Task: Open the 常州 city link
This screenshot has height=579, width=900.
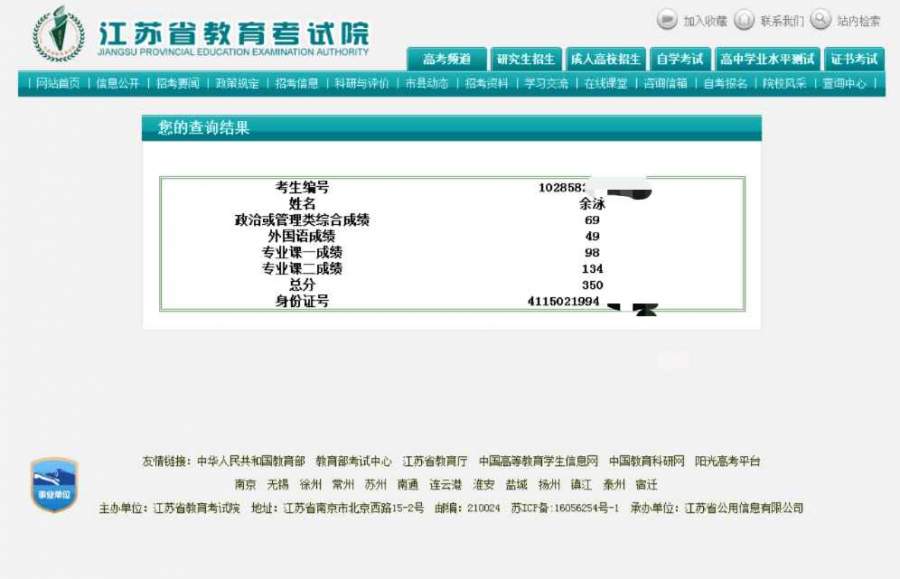Action: (x=343, y=484)
